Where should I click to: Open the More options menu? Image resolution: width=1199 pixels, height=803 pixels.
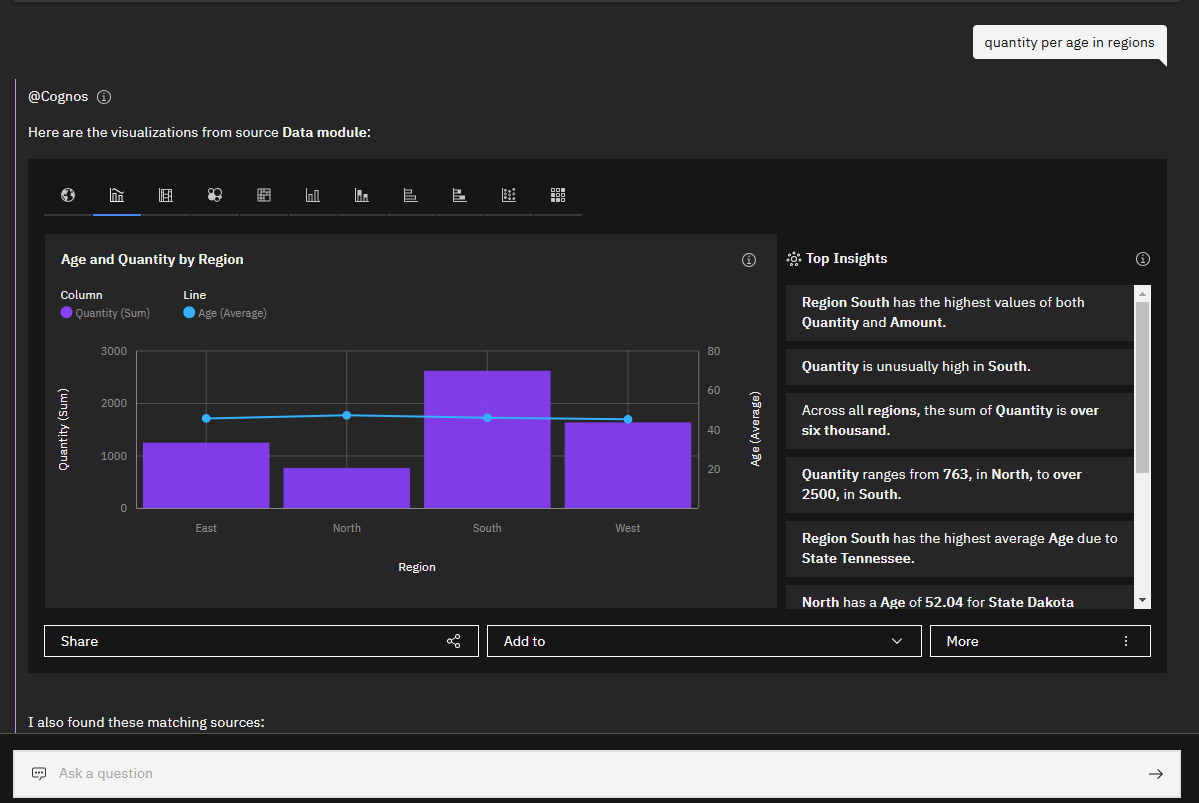tap(1040, 641)
